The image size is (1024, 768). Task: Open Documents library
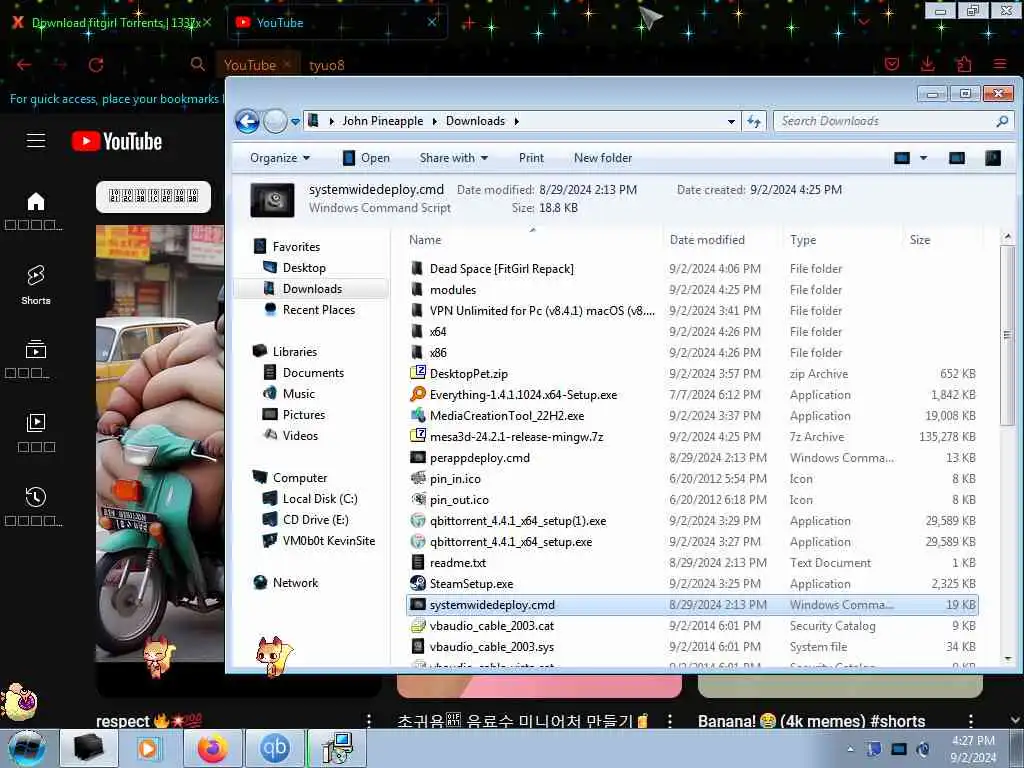[x=313, y=372]
